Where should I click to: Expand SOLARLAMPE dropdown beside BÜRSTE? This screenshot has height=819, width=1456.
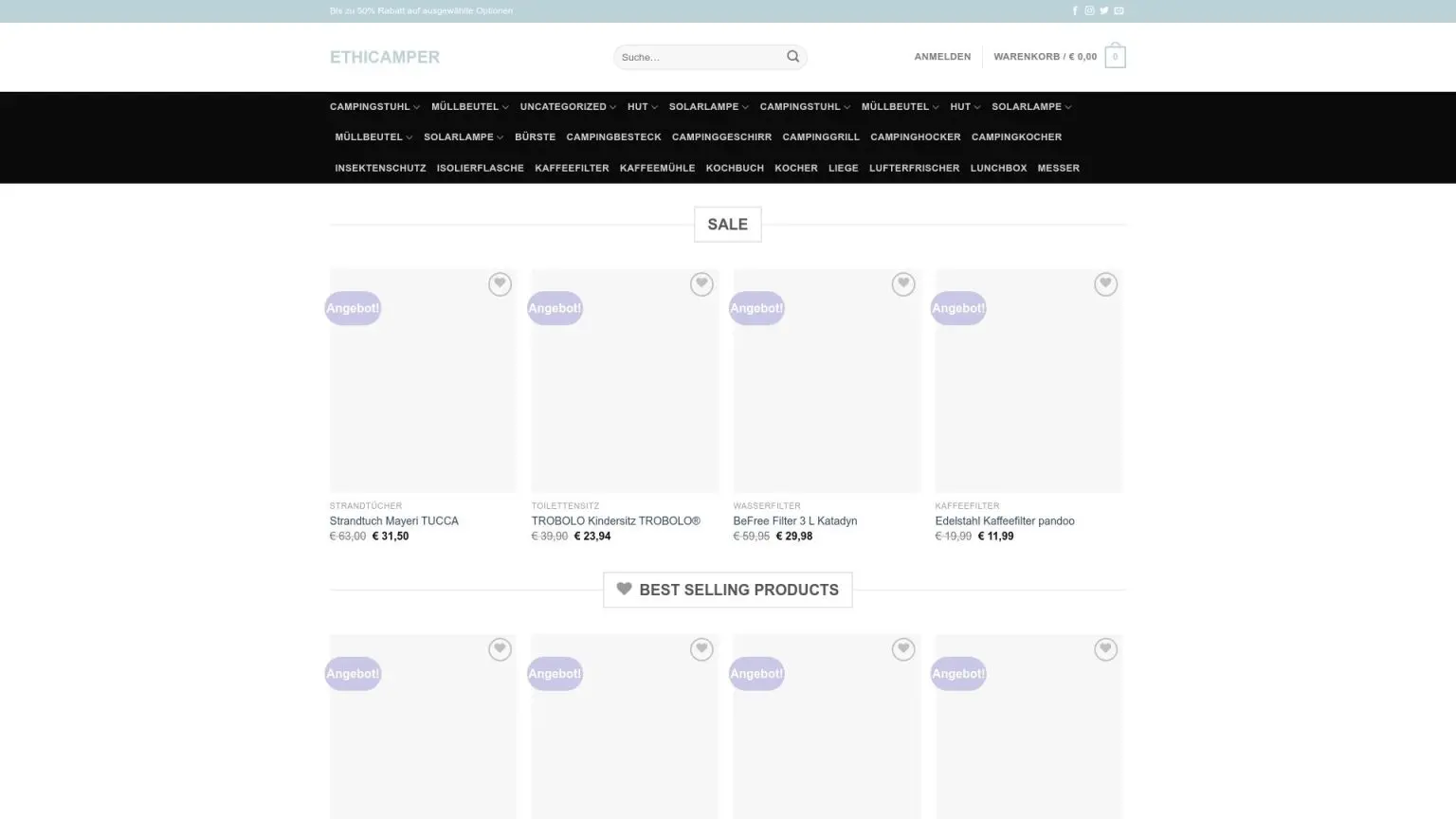click(x=463, y=137)
